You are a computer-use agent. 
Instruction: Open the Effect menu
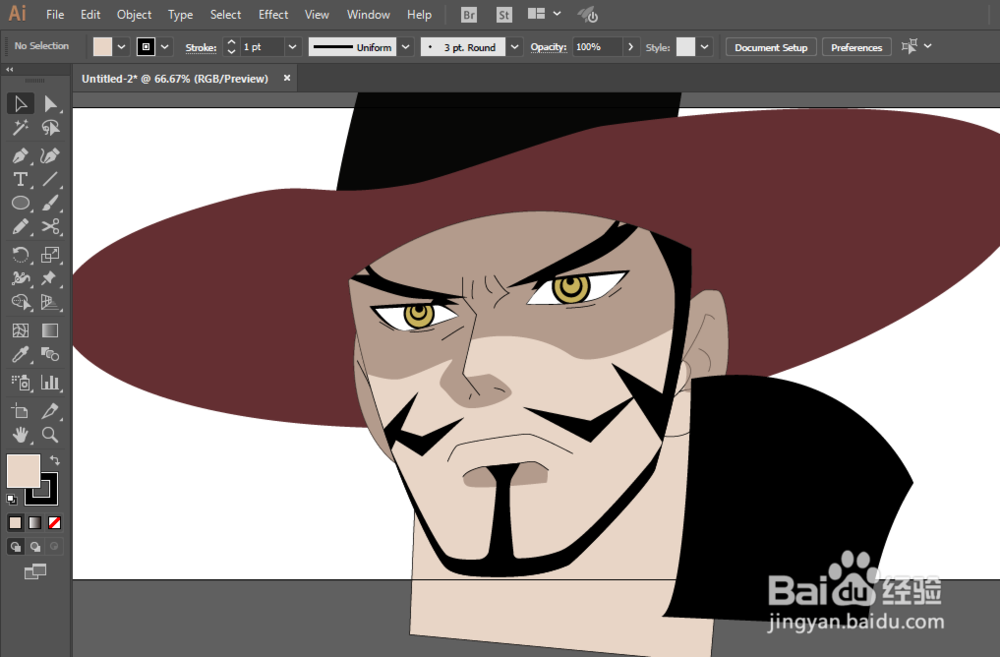(273, 15)
